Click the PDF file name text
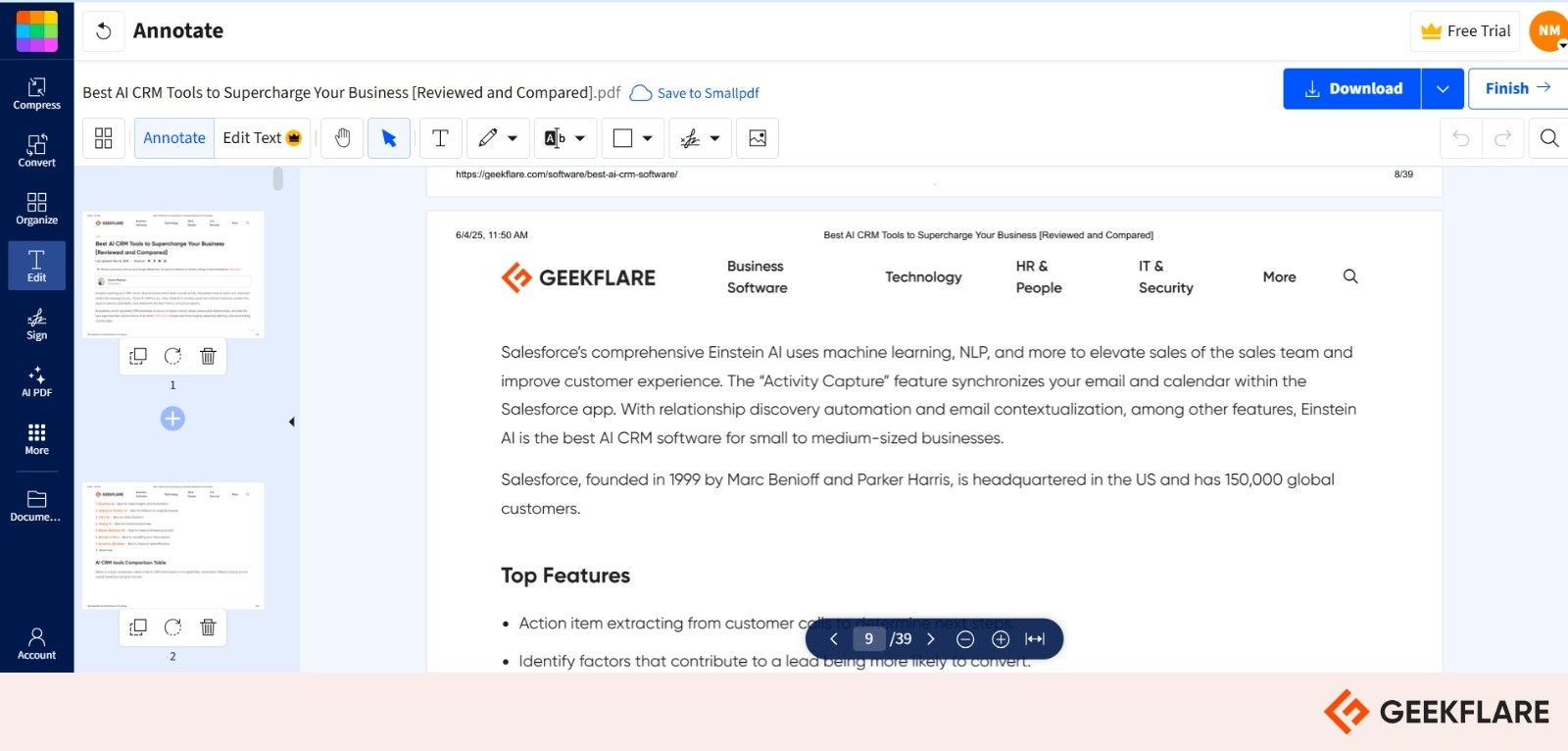This screenshot has width=1568, height=751. 351,93
